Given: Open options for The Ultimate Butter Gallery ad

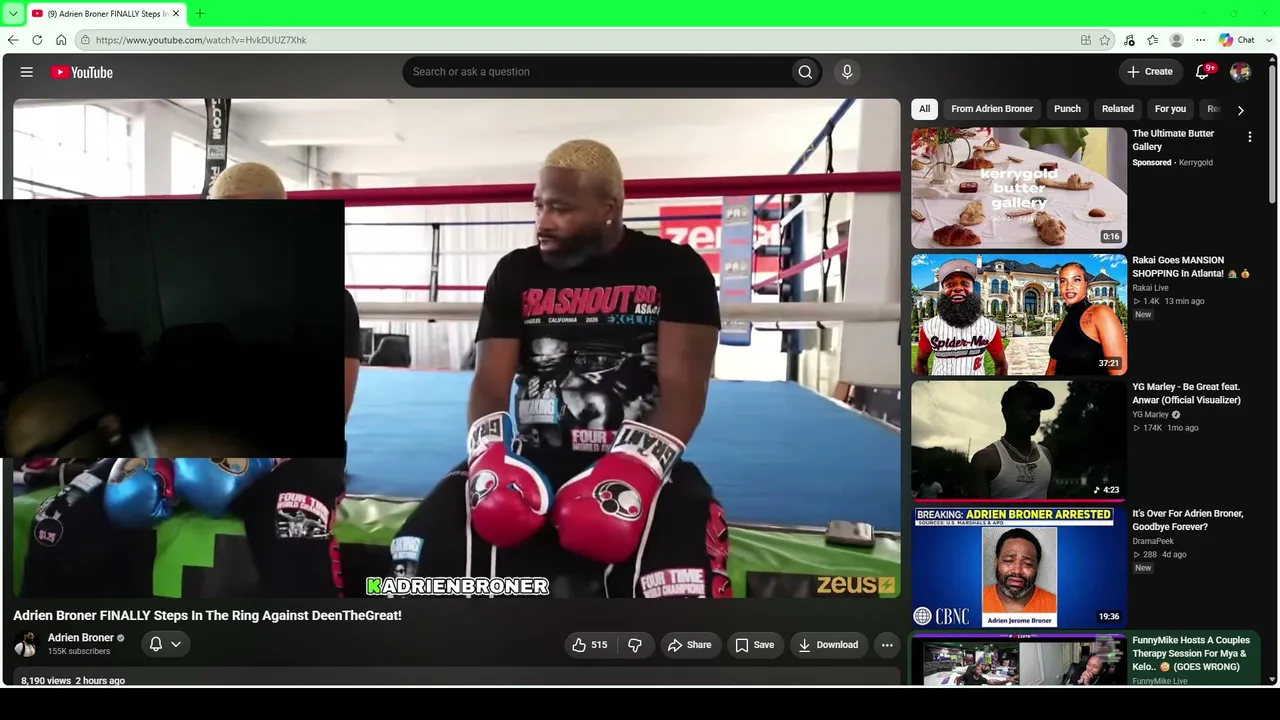Looking at the screenshot, I should [1249, 137].
